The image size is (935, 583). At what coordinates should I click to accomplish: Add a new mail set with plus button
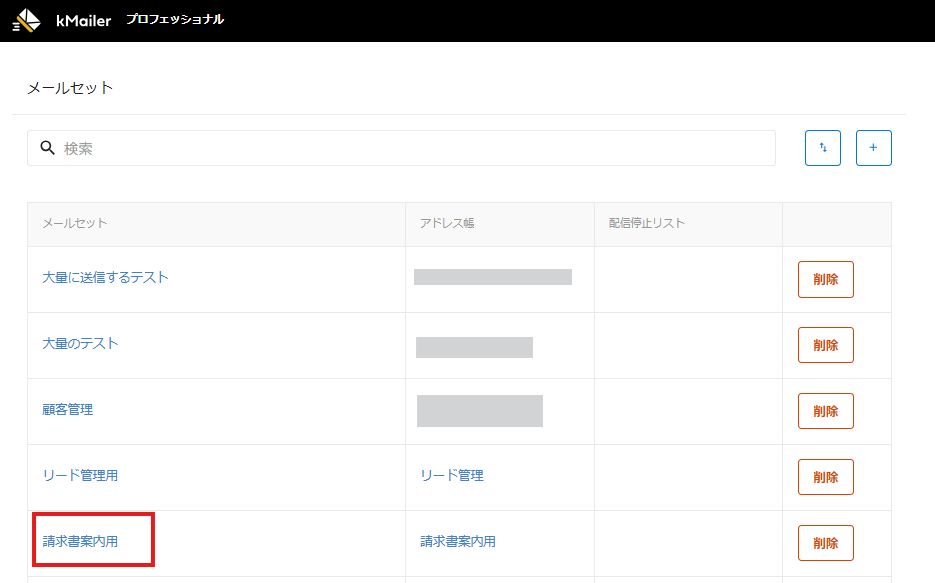873,148
